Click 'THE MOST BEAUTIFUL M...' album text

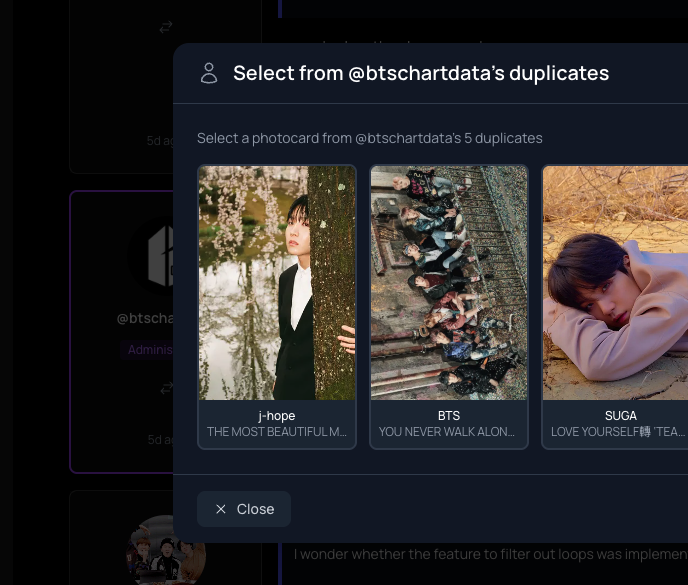click(x=277, y=432)
